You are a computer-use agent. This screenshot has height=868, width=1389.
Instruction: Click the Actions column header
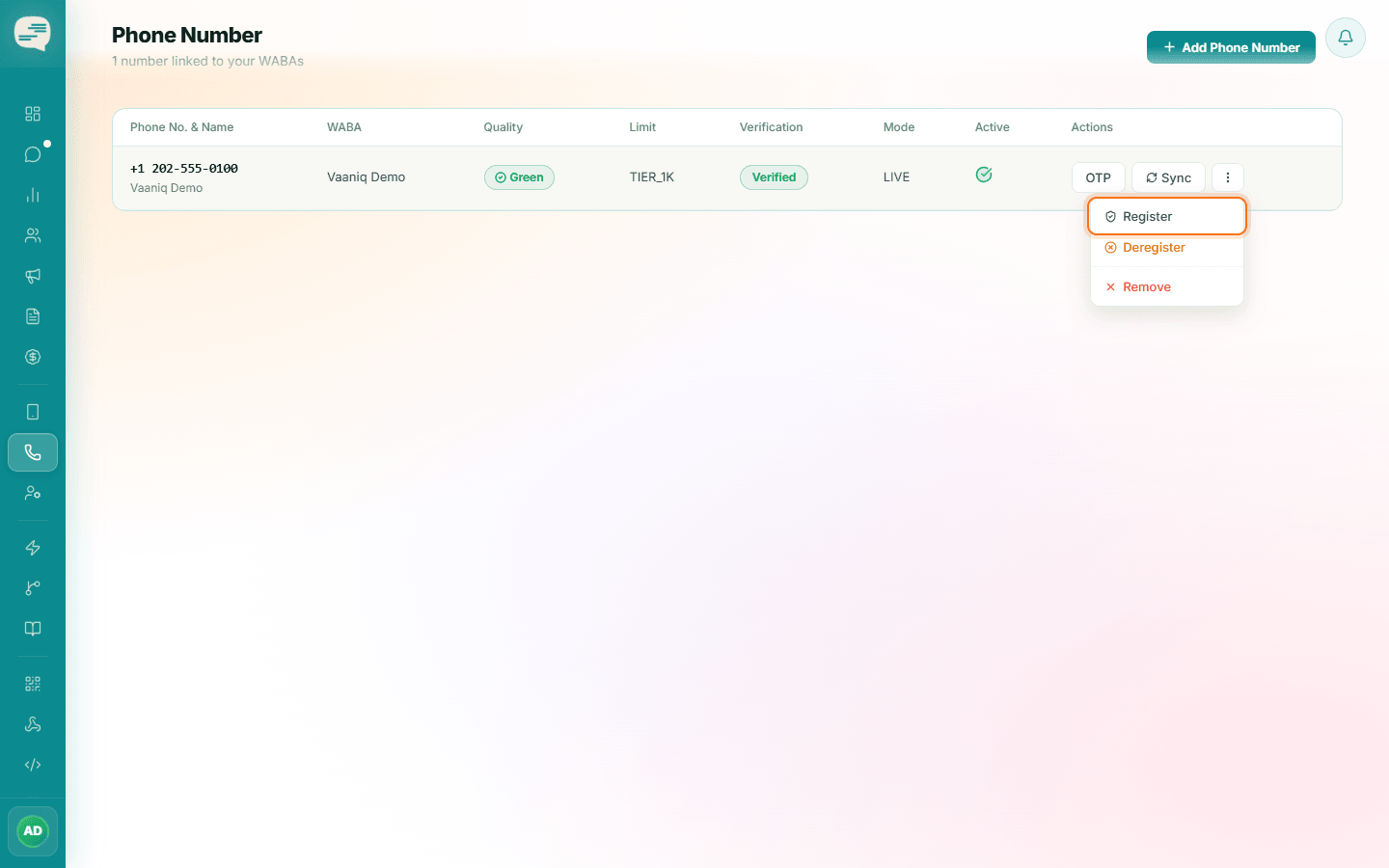click(x=1092, y=127)
